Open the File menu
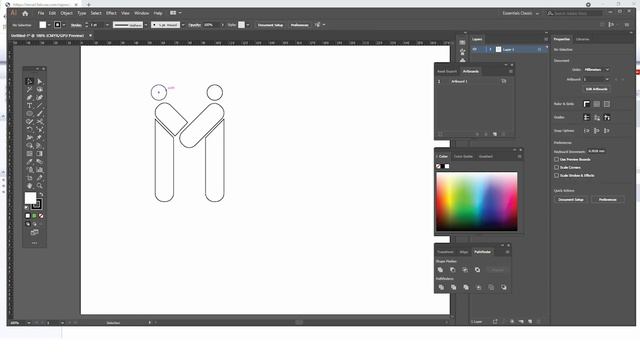 click(x=41, y=13)
